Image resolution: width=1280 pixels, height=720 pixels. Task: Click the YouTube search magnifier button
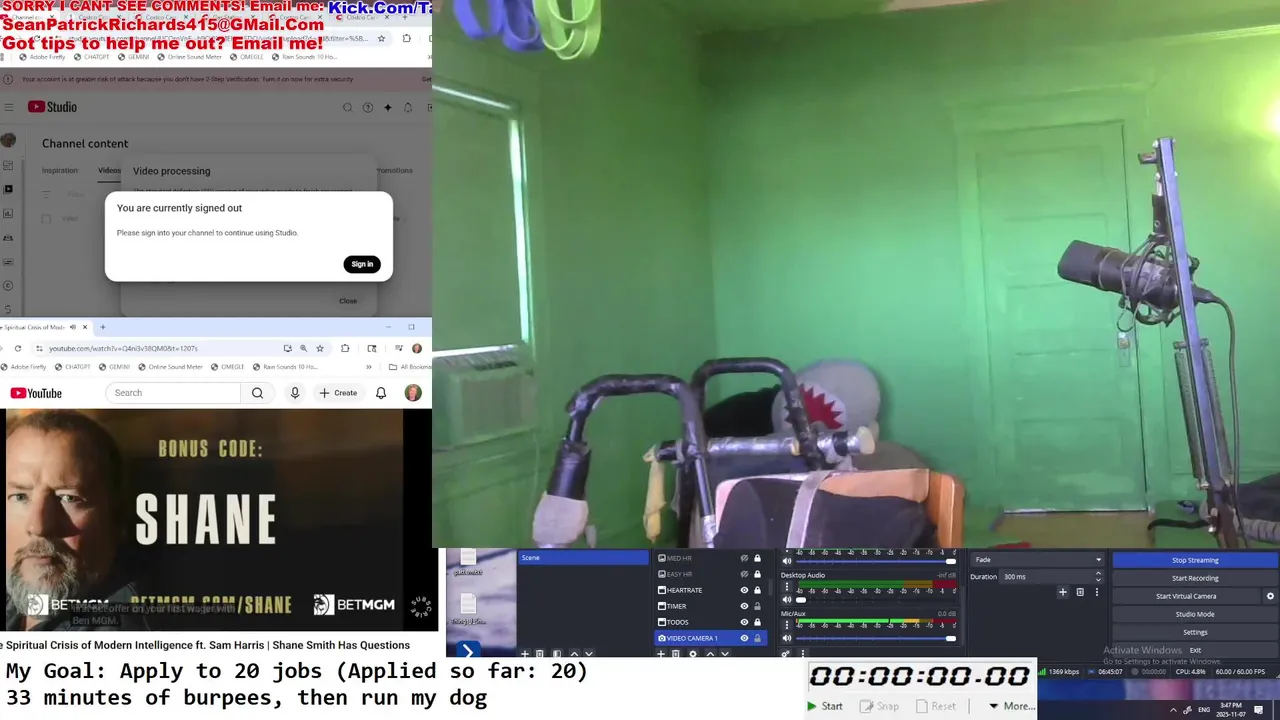tap(257, 393)
